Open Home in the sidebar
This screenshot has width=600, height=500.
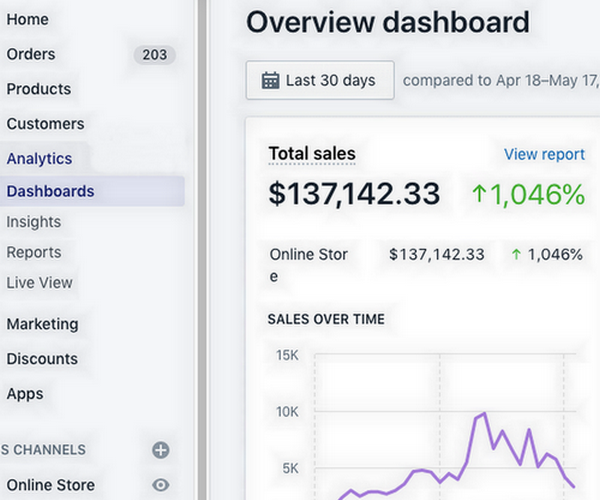(28, 20)
